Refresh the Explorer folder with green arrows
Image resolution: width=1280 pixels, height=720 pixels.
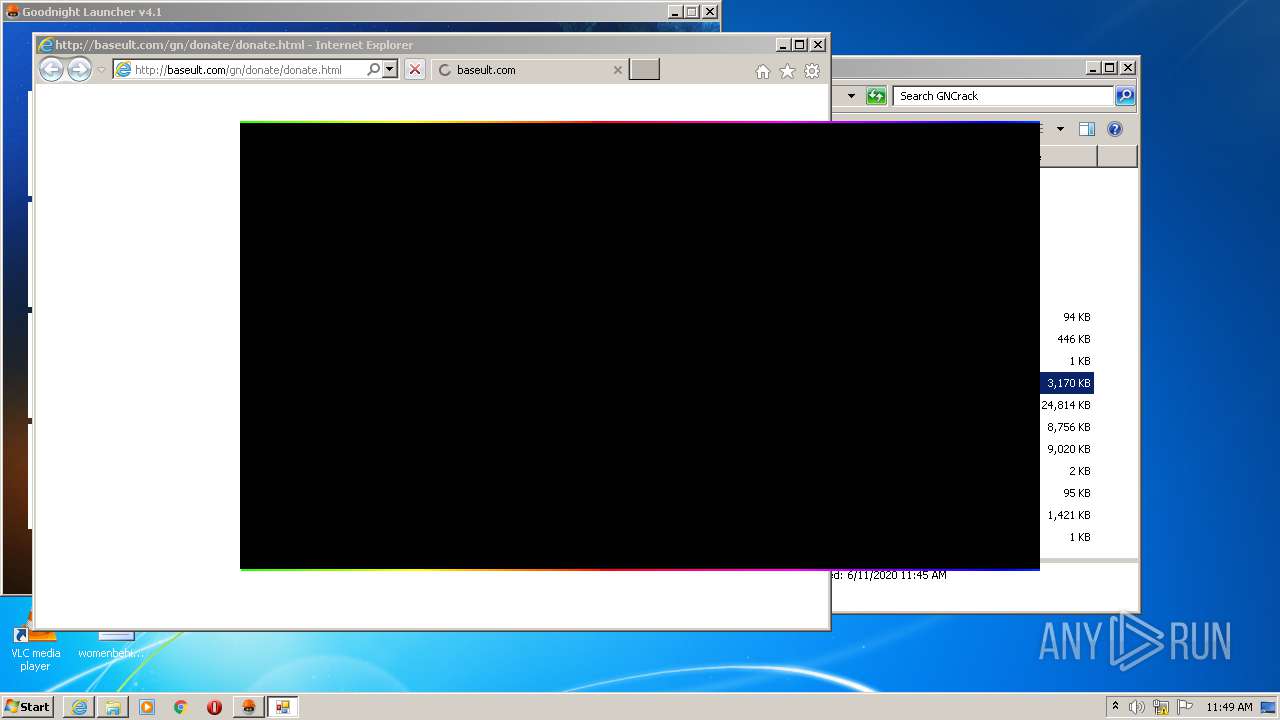tap(876, 96)
